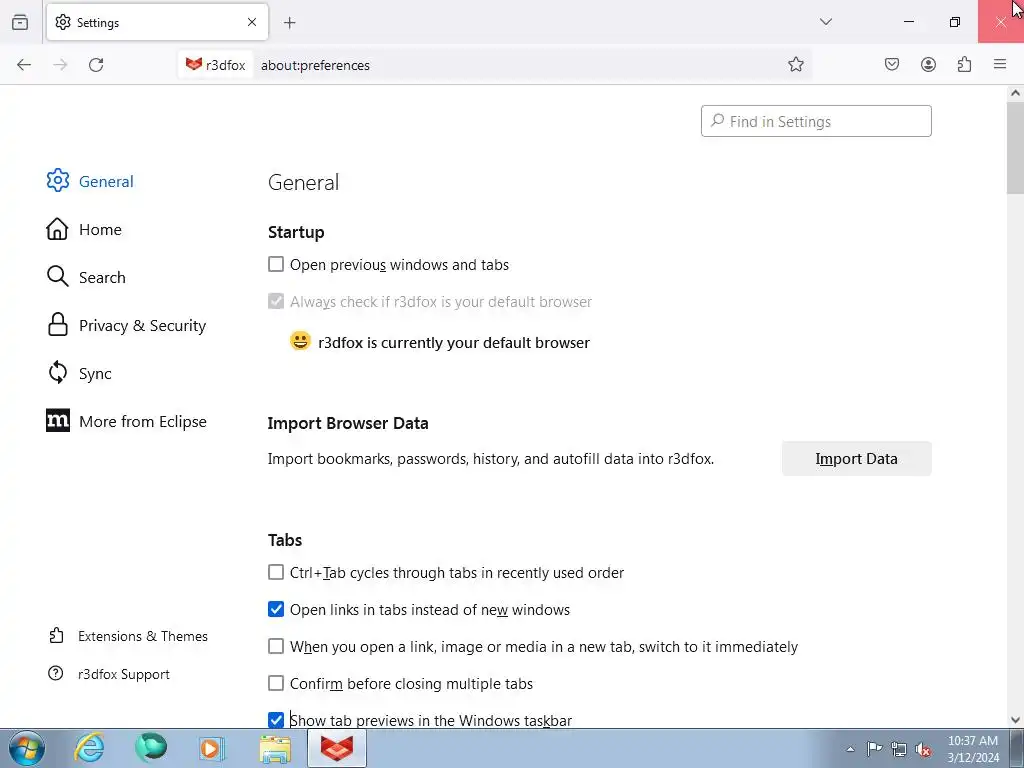
Task: Go forward using the forward arrow
Action: [60, 65]
